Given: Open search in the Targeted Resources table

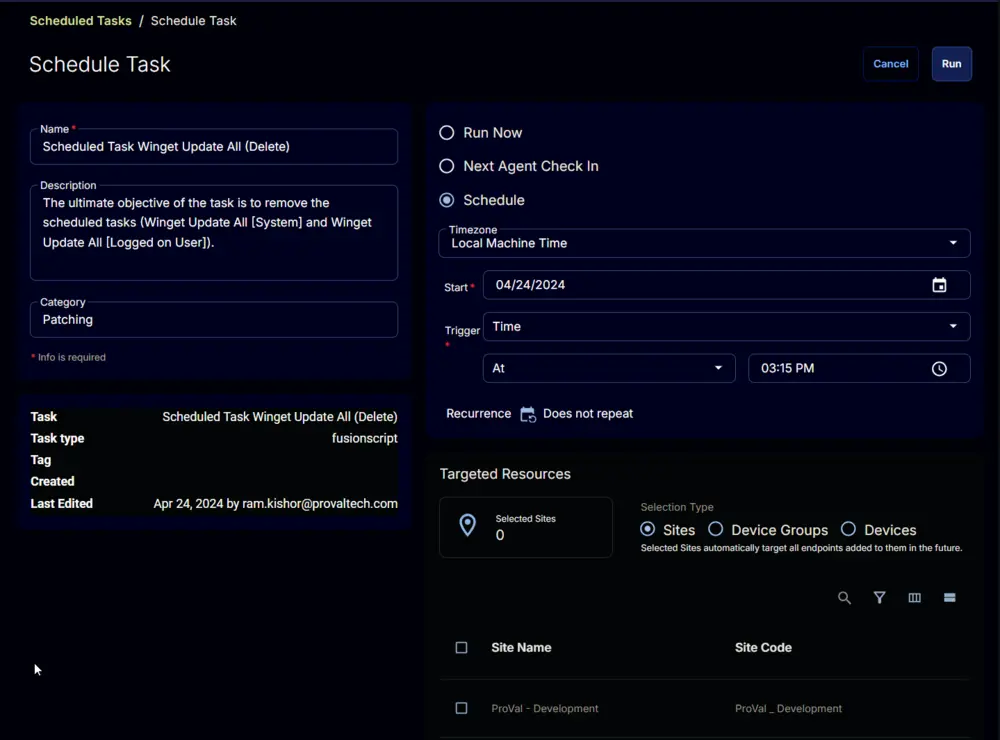Looking at the screenshot, I should (x=844, y=598).
